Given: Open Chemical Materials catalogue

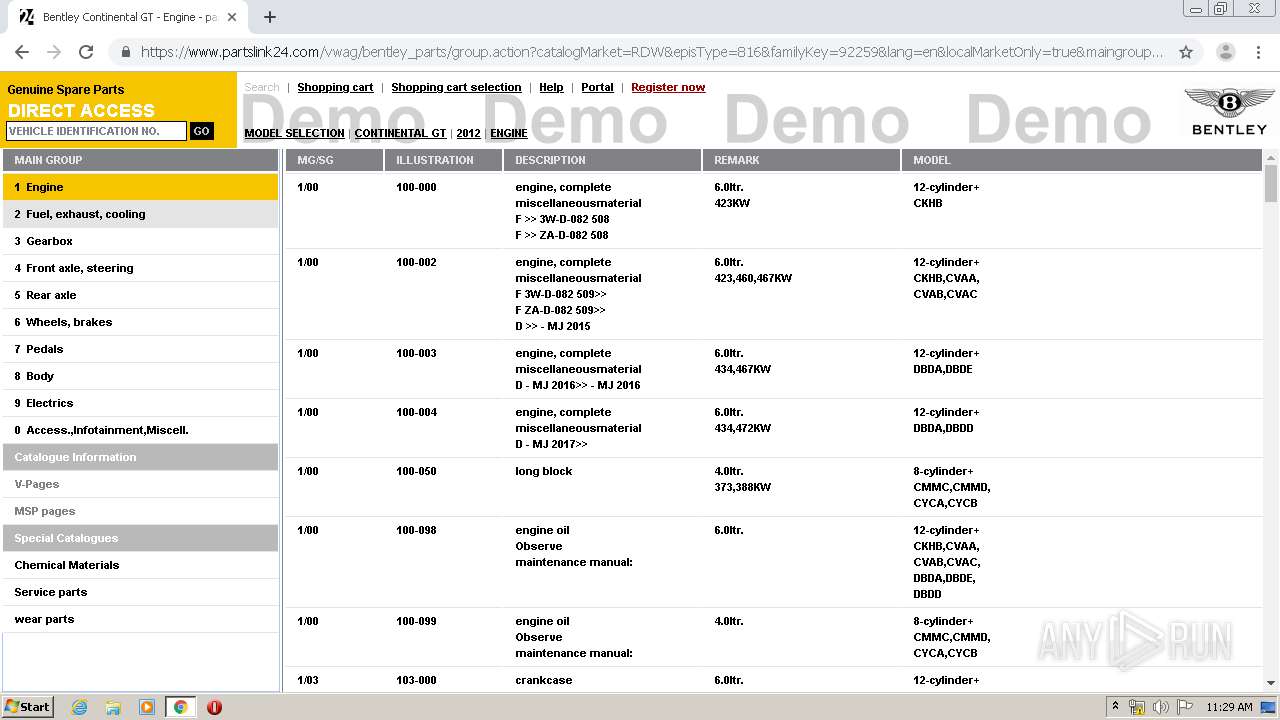Looking at the screenshot, I should 140,565.
